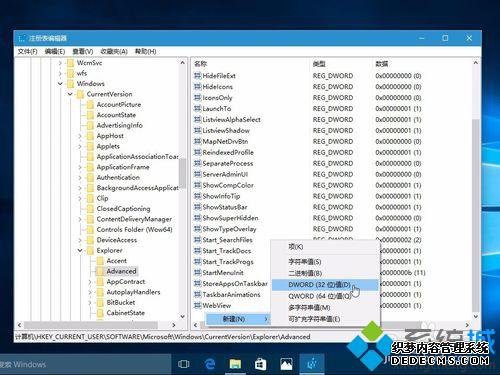Click the ShowSuperHidden value icon
The image size is (500, 375).
pyautogui.click(x=198, y=218)
